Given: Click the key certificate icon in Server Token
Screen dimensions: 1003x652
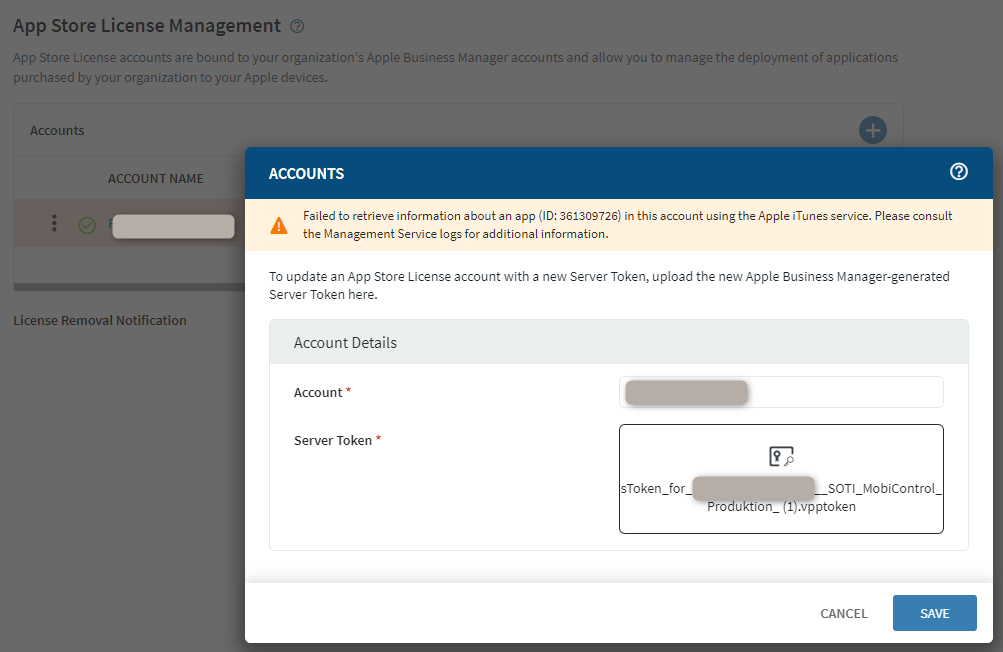Looking at the screenshot, I should (781, 457).
